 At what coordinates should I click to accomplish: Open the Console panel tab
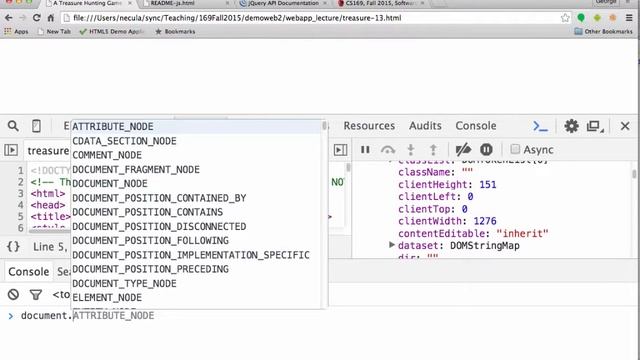[x=476, y=126]
